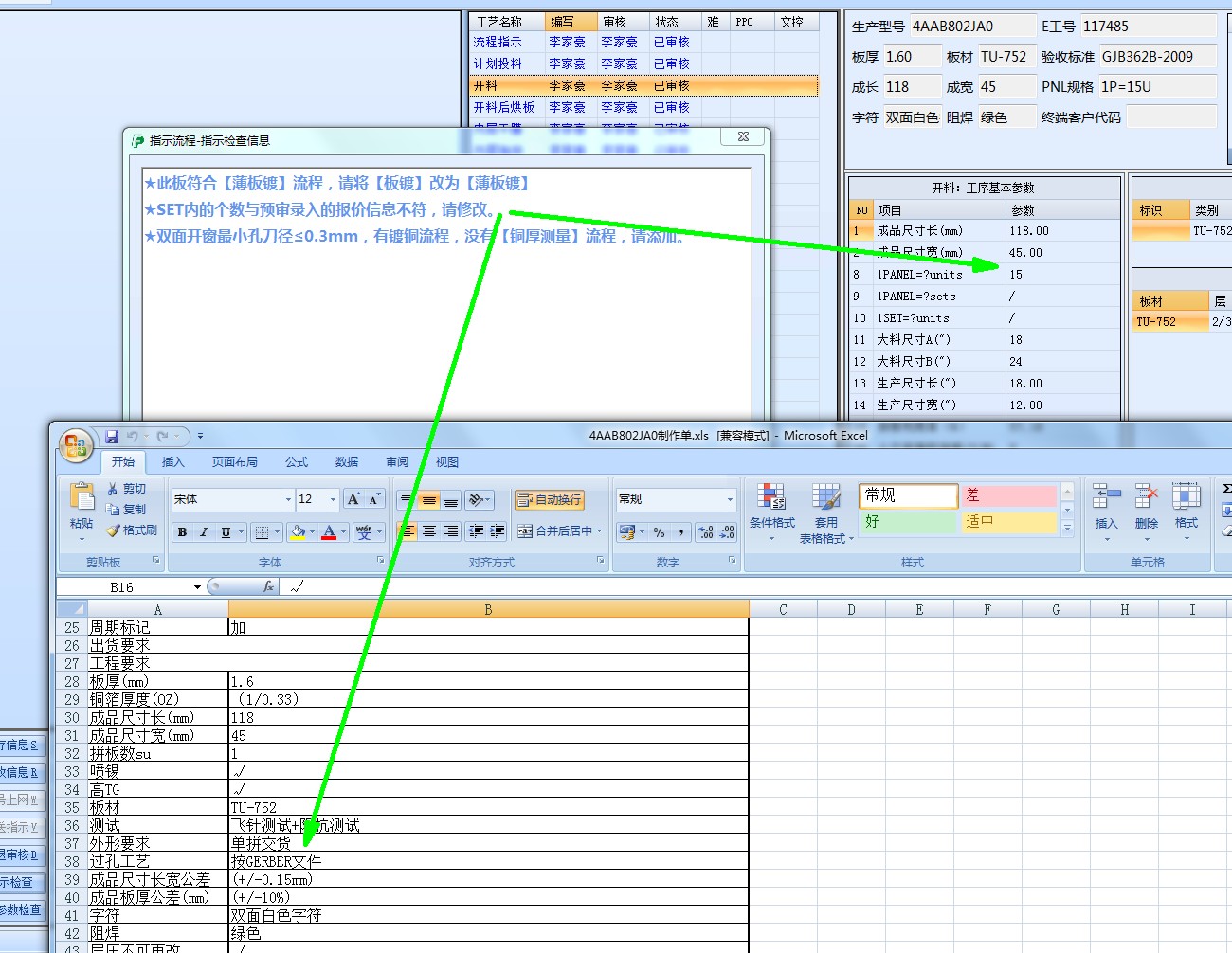Viewport: 1232px width, 953px height.
Task: Switch to 审阅 ribbon tab
Action: tap(397, 462)
